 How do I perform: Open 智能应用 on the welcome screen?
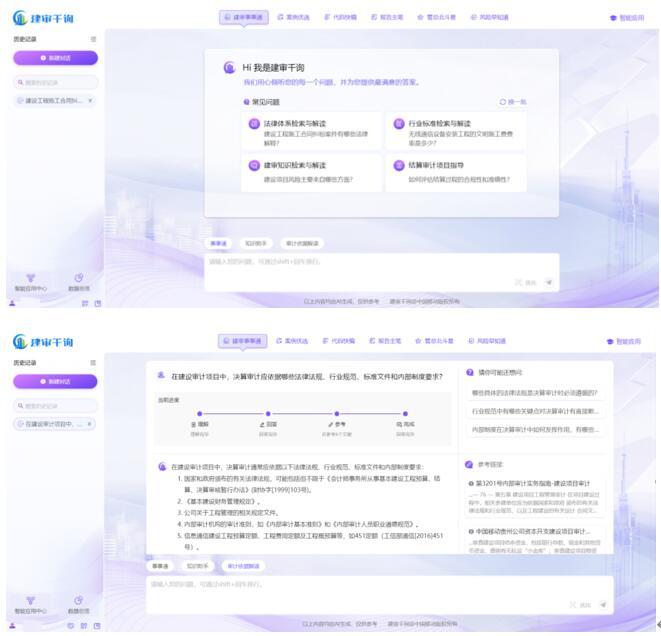pos(627,18)
